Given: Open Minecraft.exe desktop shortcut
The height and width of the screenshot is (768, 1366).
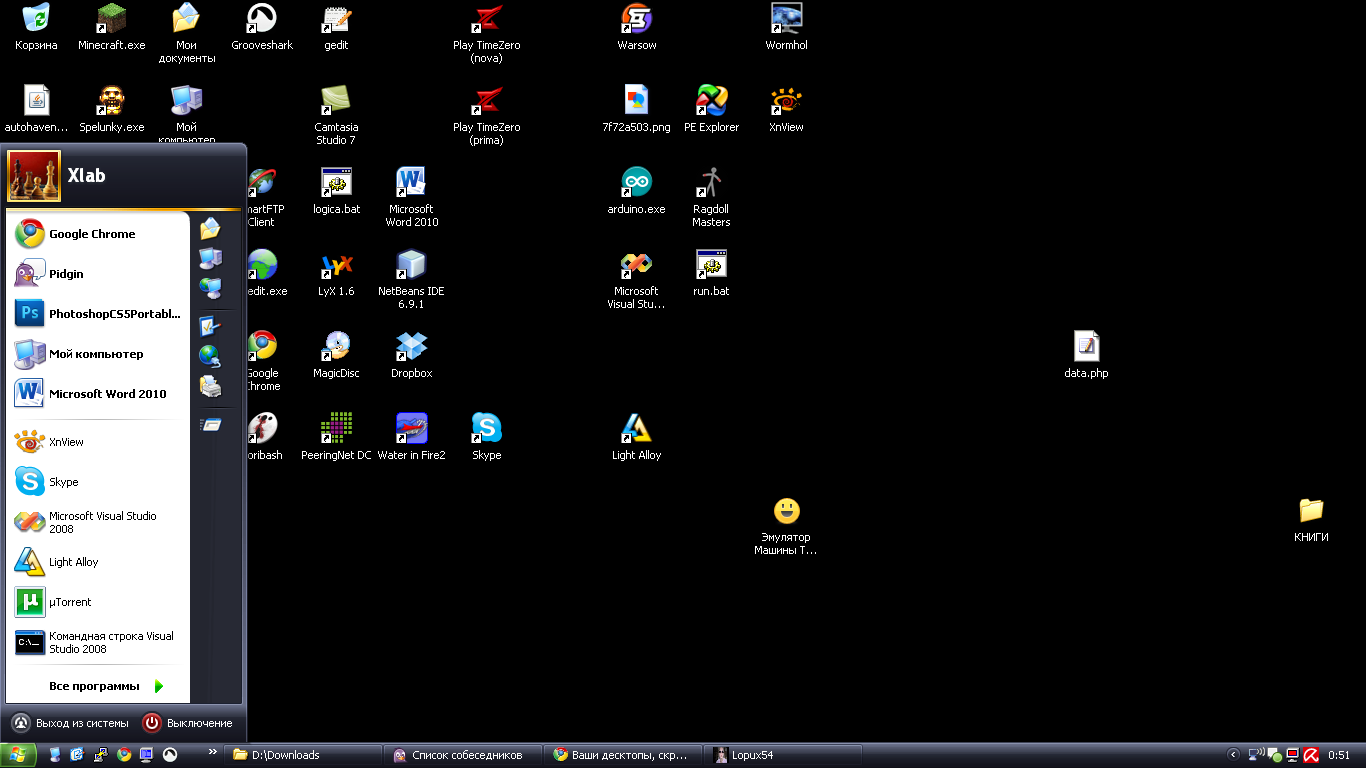Looking at the screenshot, I should click(x=111, y=20).
